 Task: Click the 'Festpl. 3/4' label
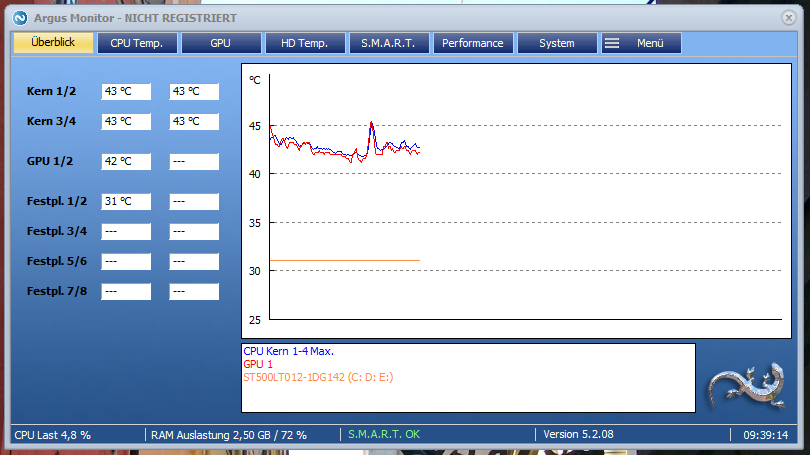(57, 231)
